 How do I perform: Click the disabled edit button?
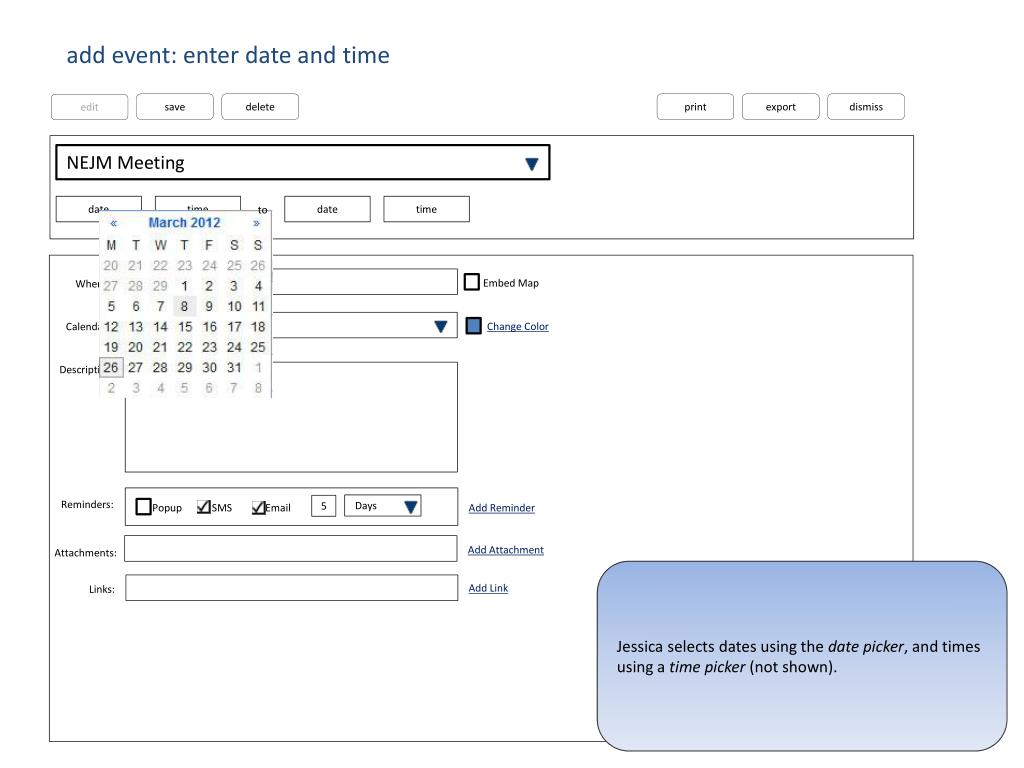click(x=89, y=106)
